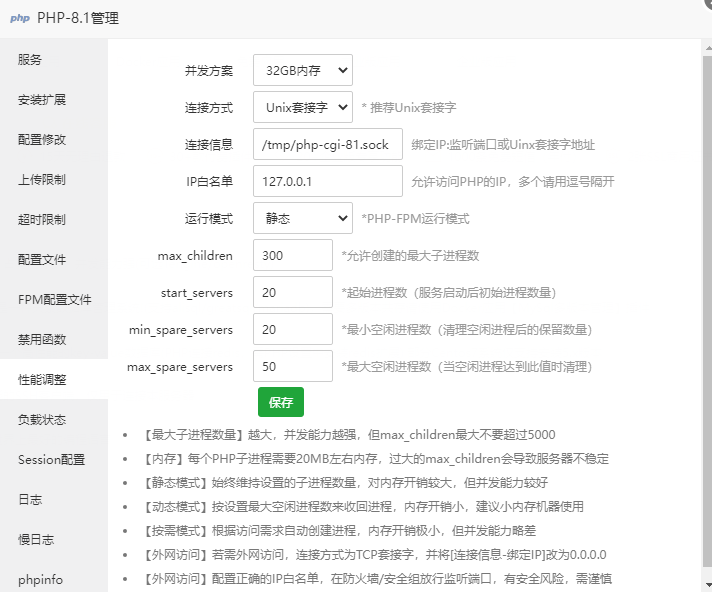Click the IP白名单 input field
The height and width of the screenshot is (592, 712).
click(328, 181)
